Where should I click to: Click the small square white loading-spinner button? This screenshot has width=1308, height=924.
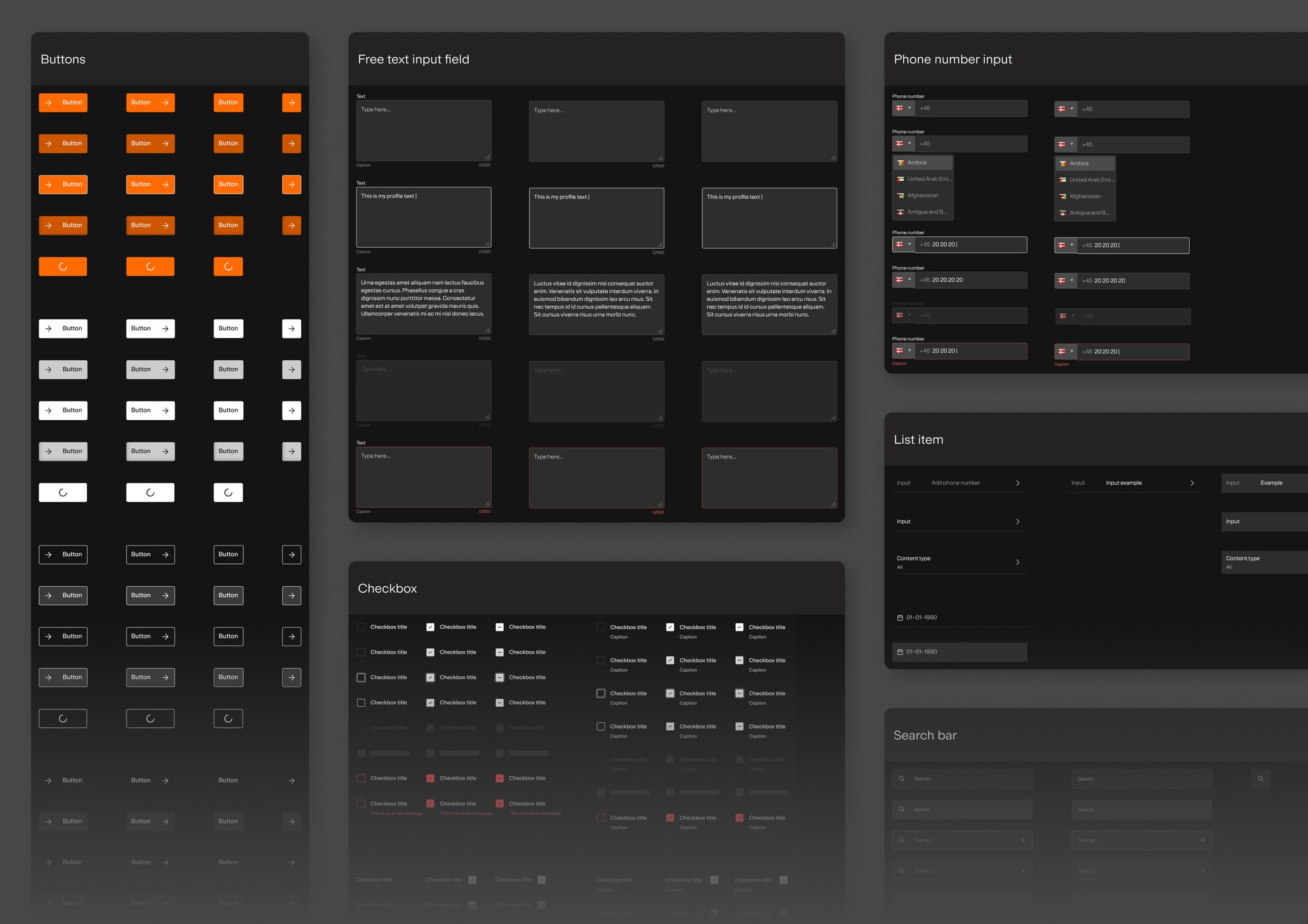228,492
